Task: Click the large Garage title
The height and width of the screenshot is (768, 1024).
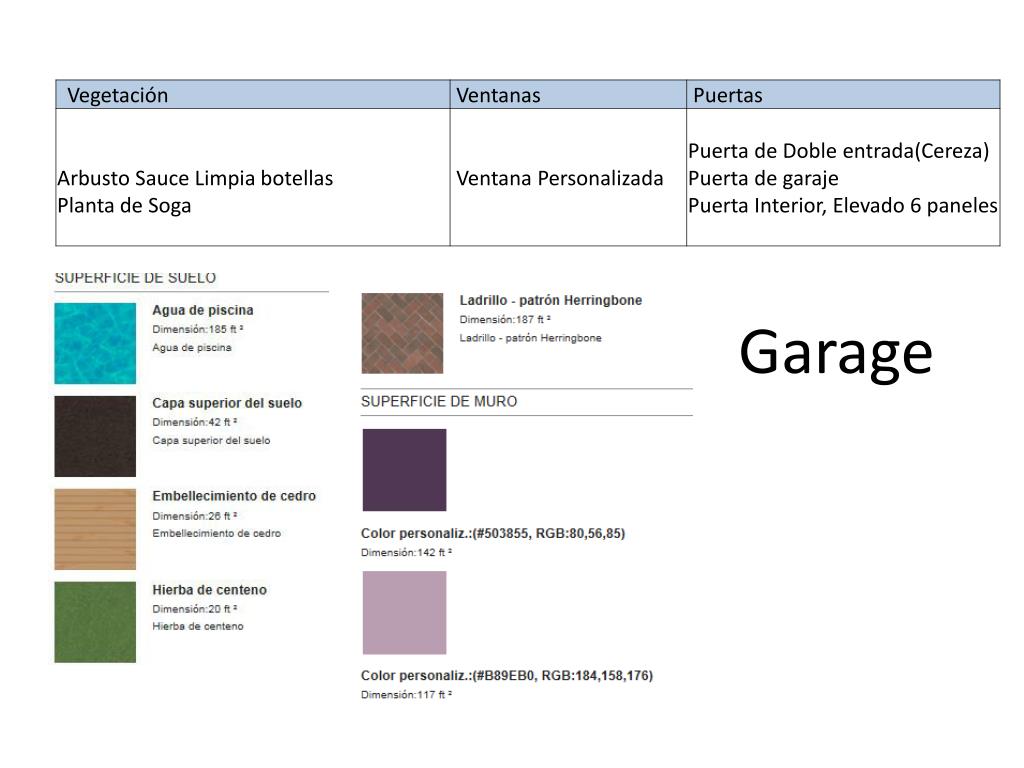Action: [x=836, y=353]
